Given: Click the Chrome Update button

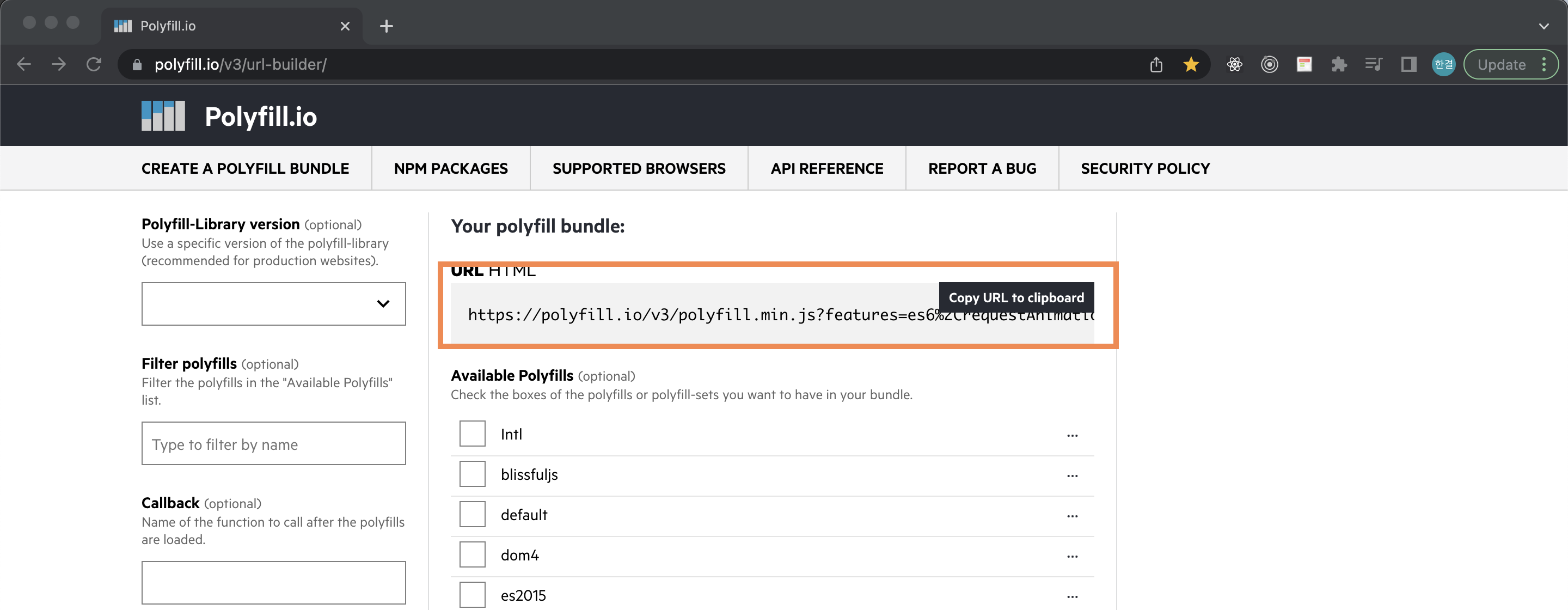Looking at the screenshot, I should (1501, 64).
